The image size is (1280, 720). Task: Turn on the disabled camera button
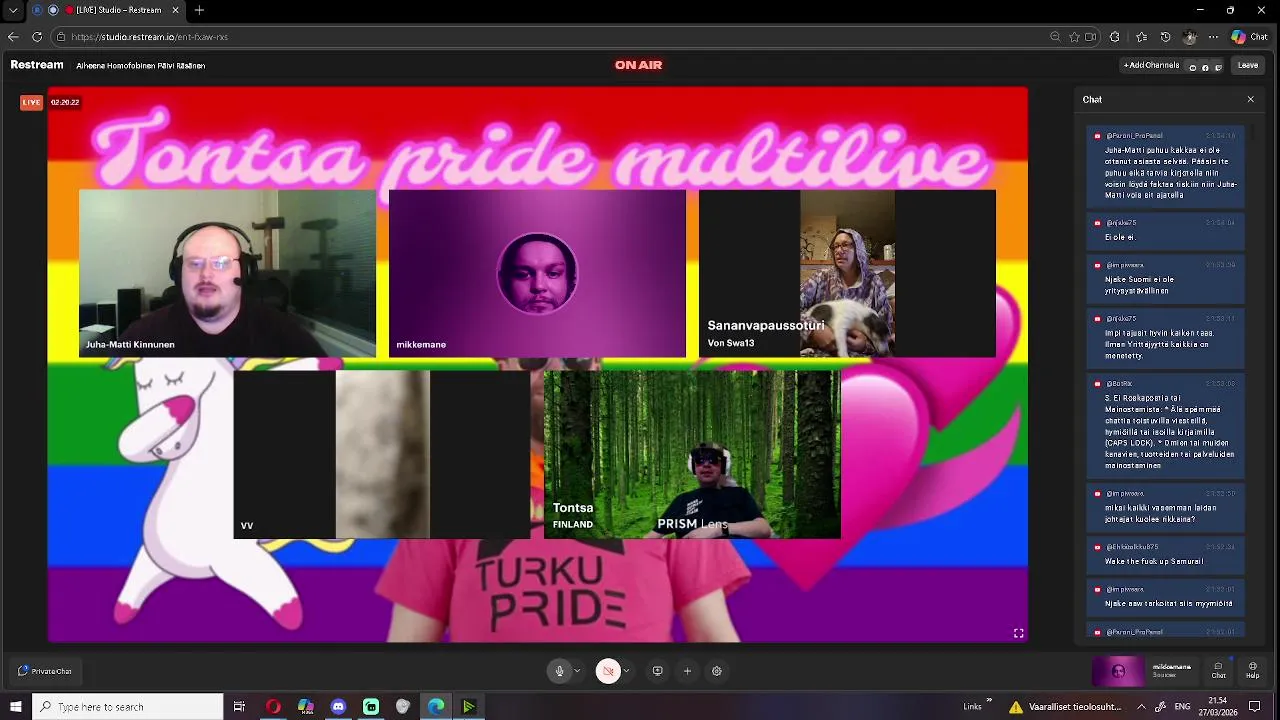click(607, 671)
